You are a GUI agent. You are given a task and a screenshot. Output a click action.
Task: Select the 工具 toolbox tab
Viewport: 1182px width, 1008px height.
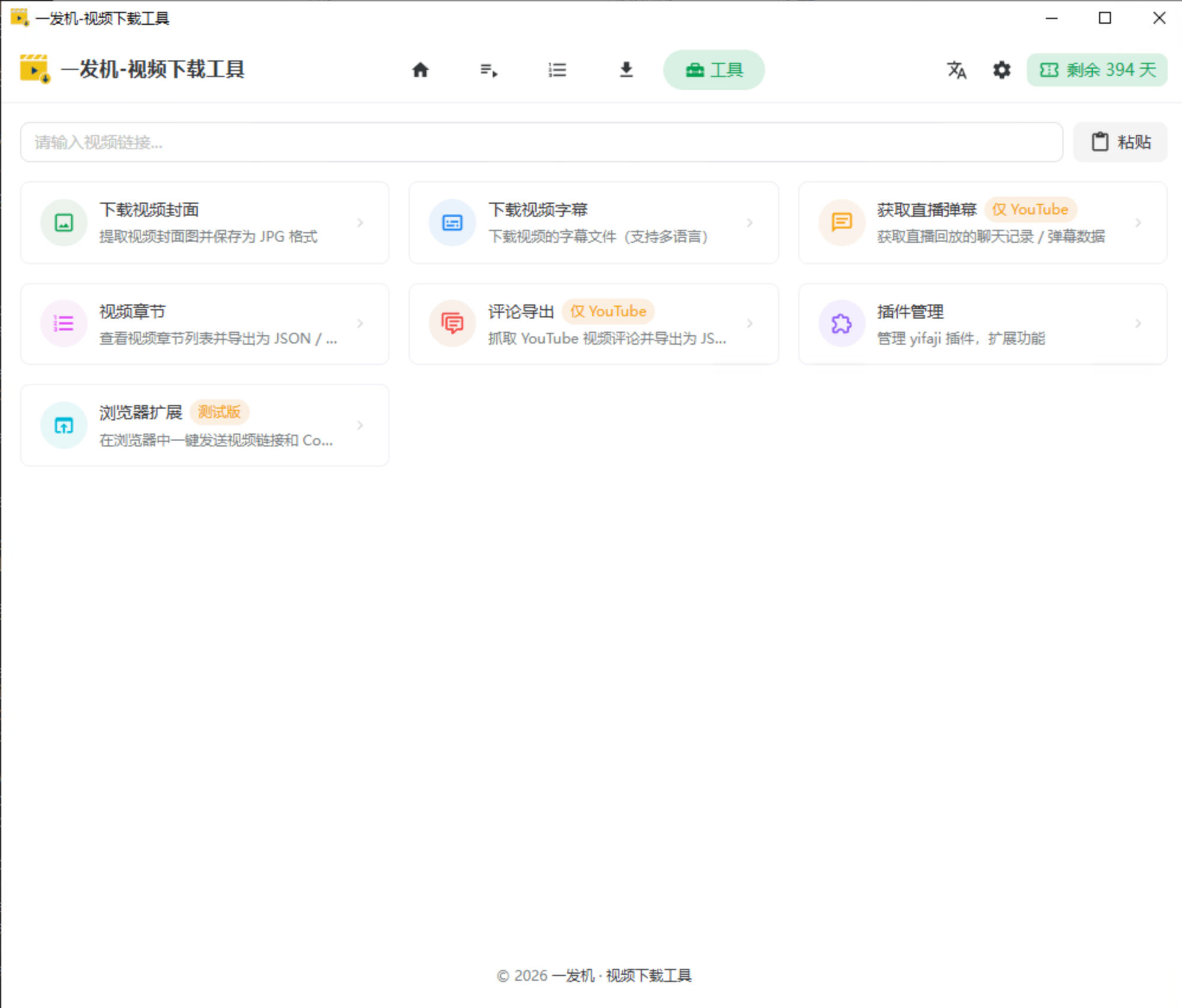[714, 70]
